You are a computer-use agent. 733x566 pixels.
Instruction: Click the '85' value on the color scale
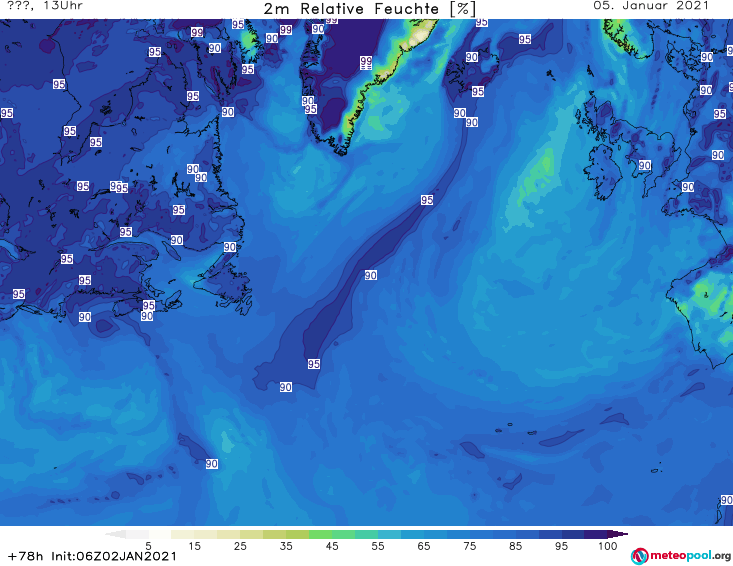516,546
